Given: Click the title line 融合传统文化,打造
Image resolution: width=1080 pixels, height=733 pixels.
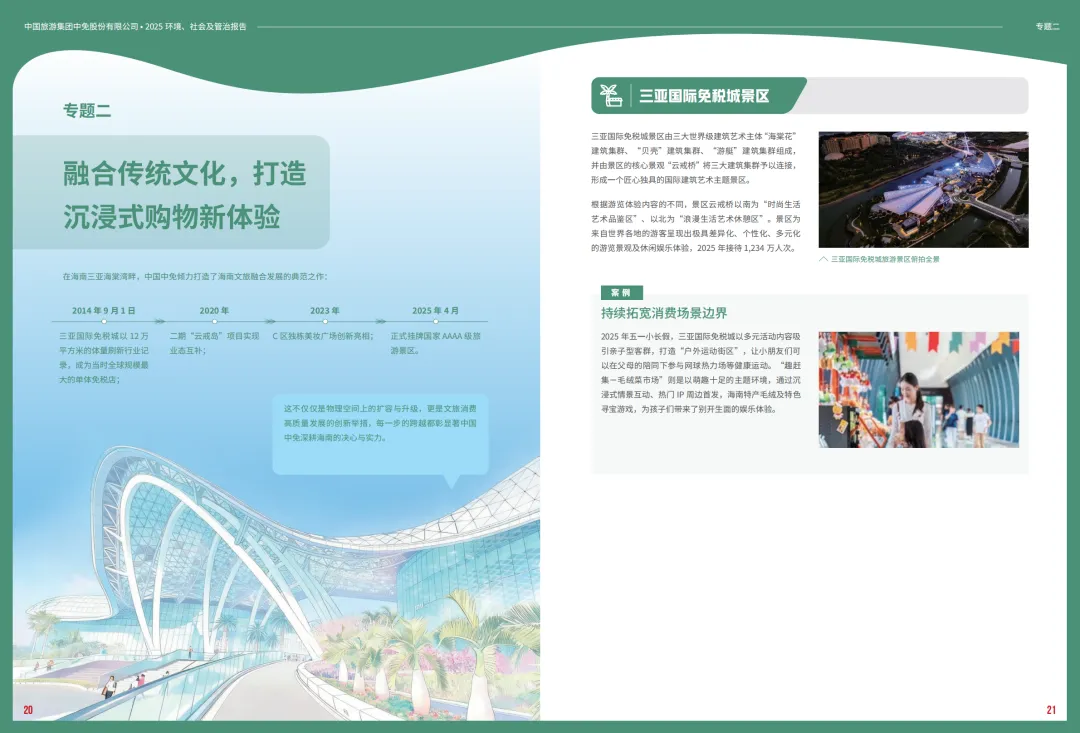Looking at the screenshot, I should click(x=185, y=174).
